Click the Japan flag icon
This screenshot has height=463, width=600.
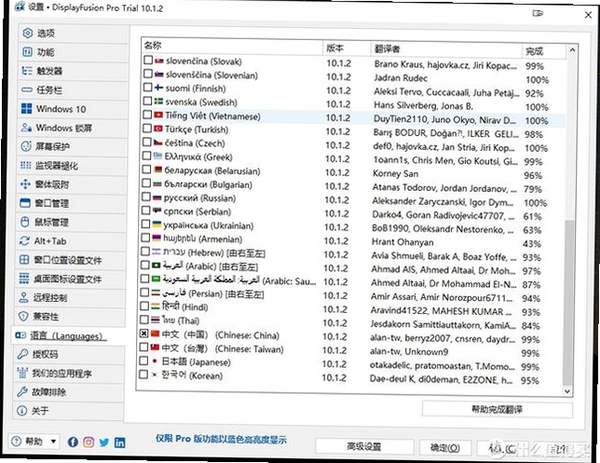[155, 361]
